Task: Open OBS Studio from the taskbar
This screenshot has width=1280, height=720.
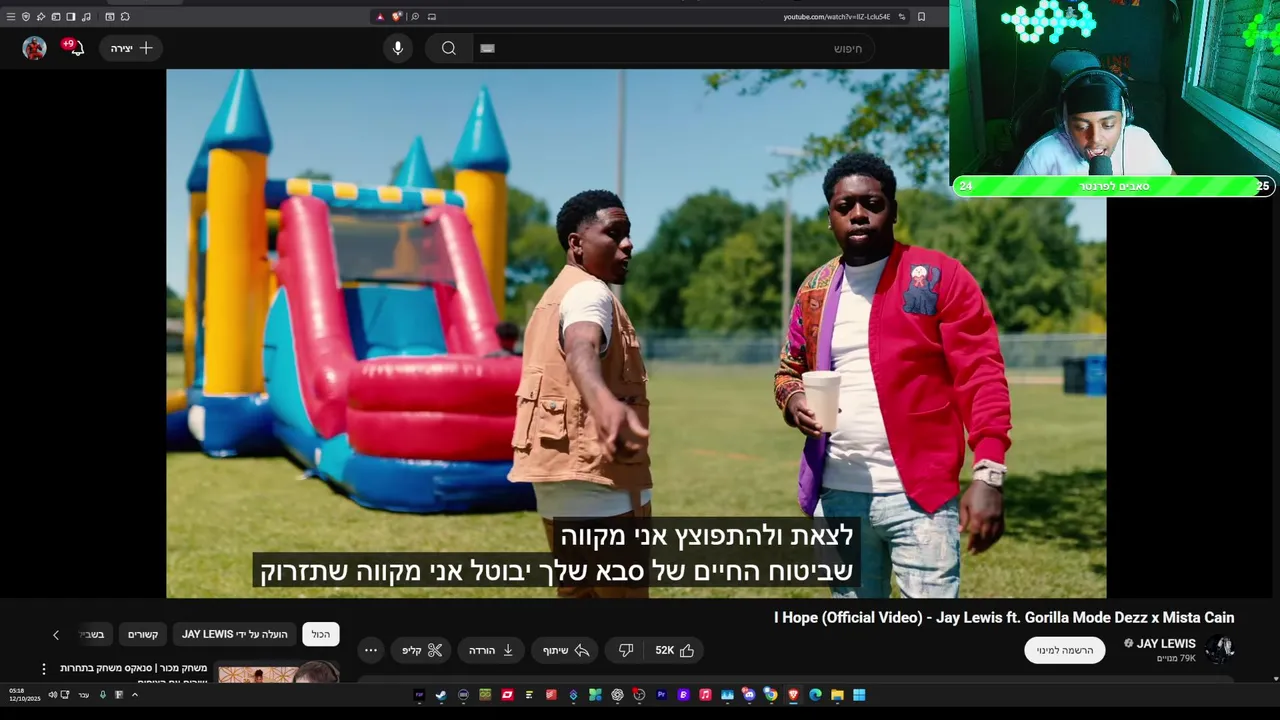Action: point(639,695)
